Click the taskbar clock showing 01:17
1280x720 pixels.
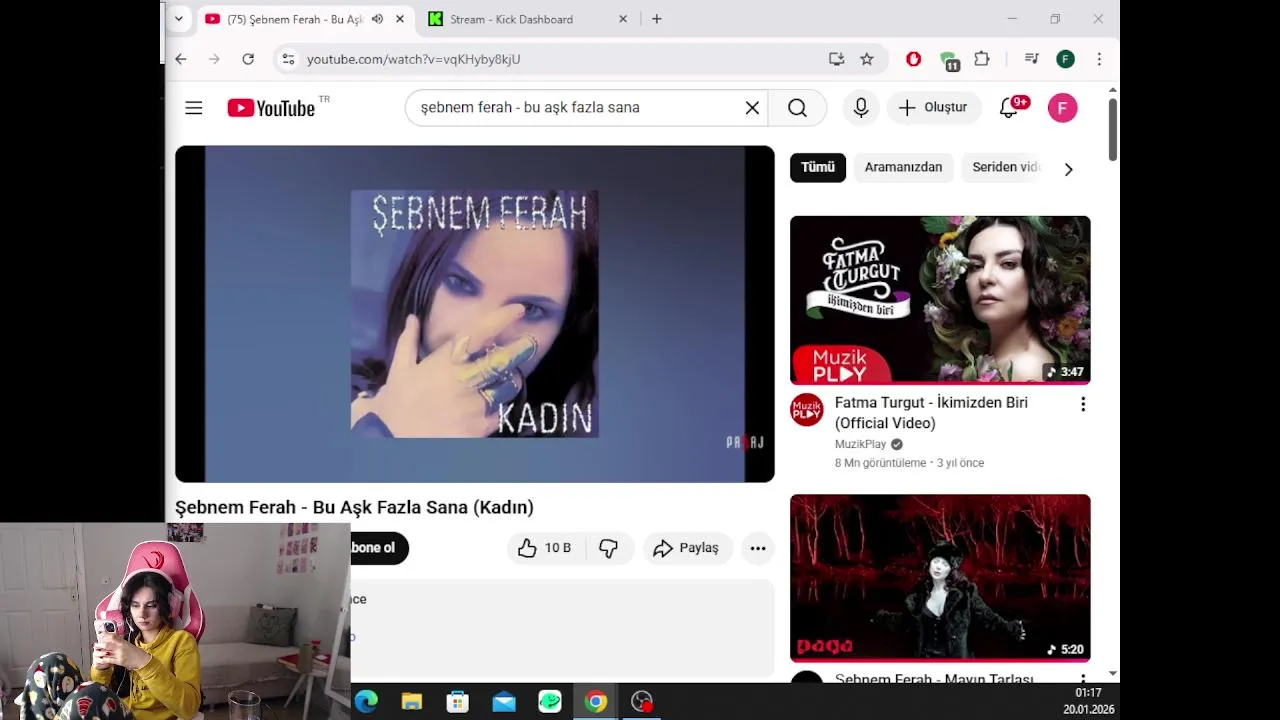point(1088,693)
